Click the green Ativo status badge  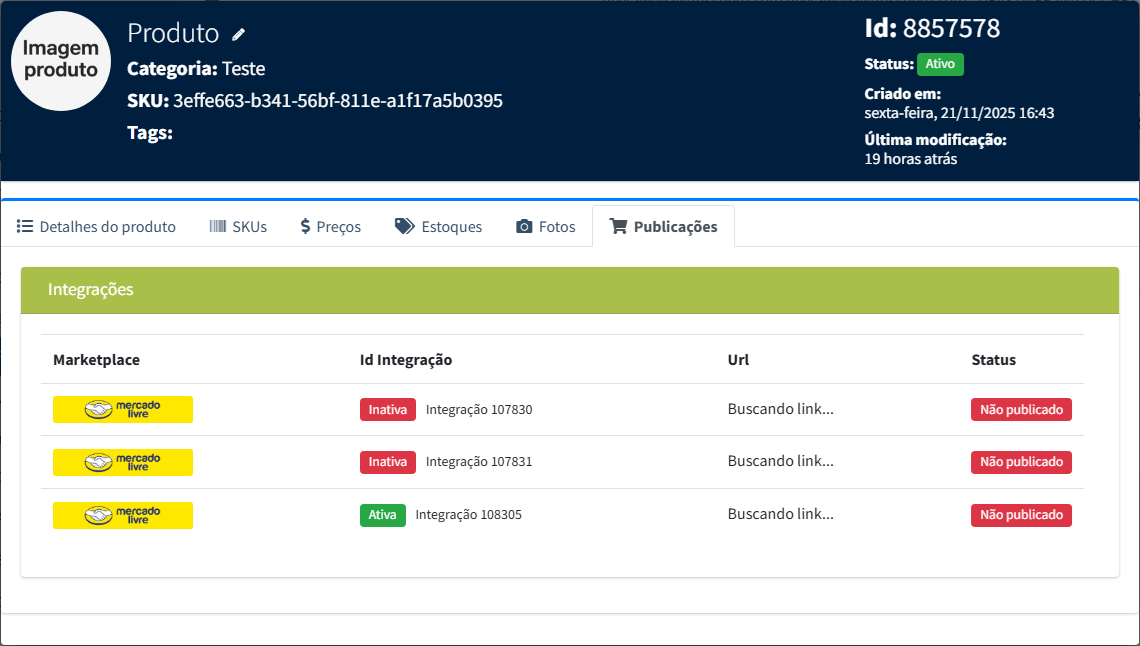pos(939,64)
